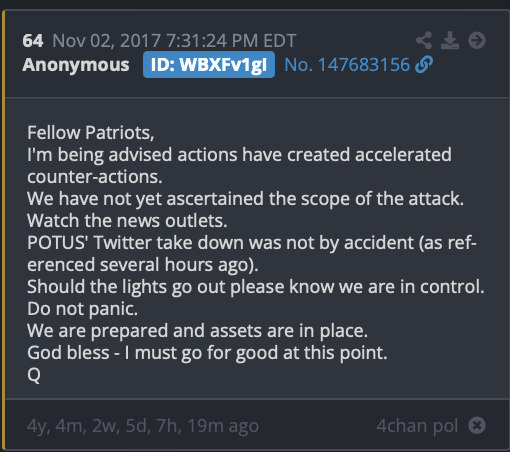Click the drop number 64
This screenshot has height=452, width=510.
click(x=33, y=41)
